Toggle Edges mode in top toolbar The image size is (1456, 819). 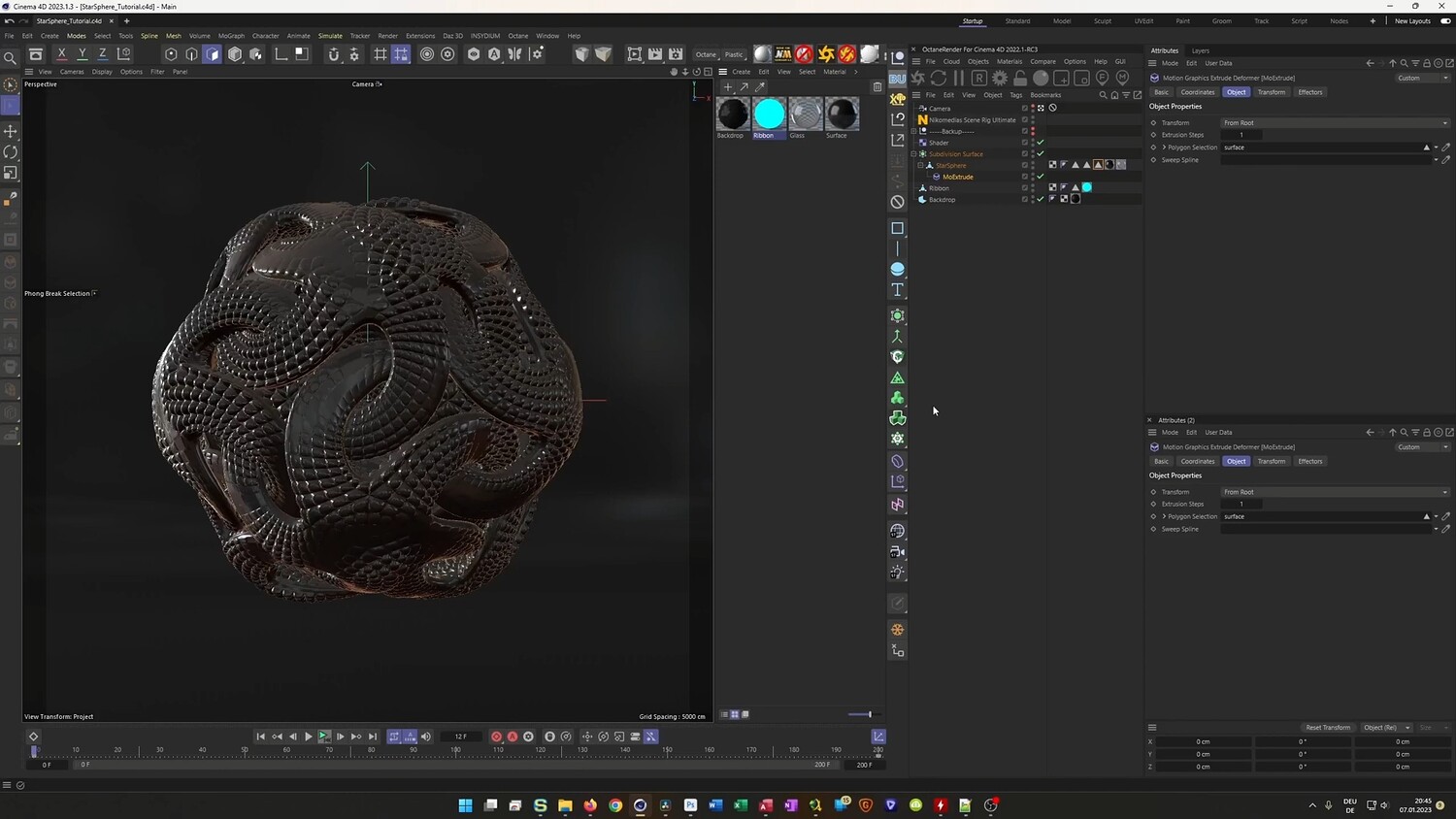pyautogui.click(x=192, y=54)
